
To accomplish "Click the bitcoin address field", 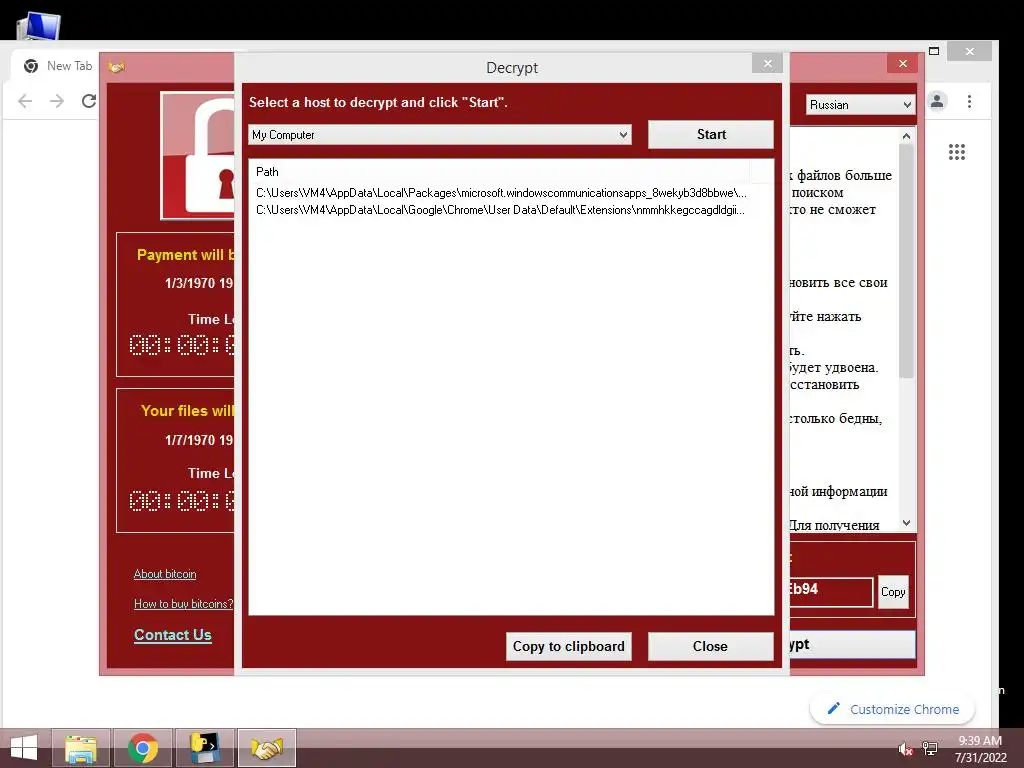I will (x=831, y=592).
